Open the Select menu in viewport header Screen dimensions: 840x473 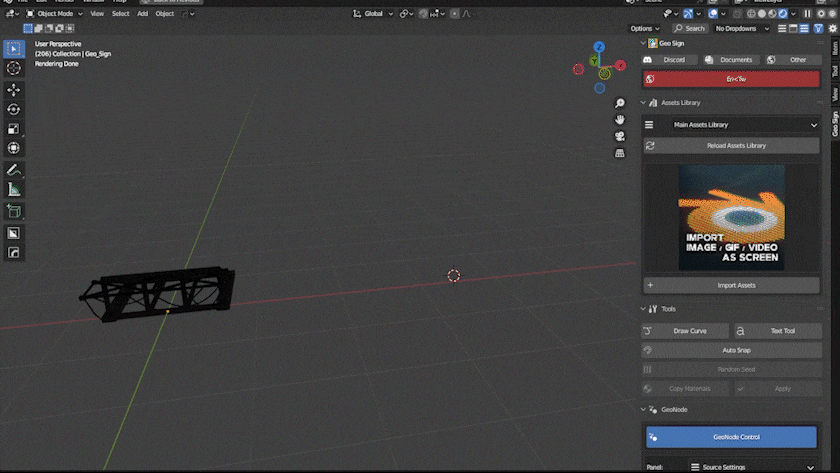click(120, 14)
